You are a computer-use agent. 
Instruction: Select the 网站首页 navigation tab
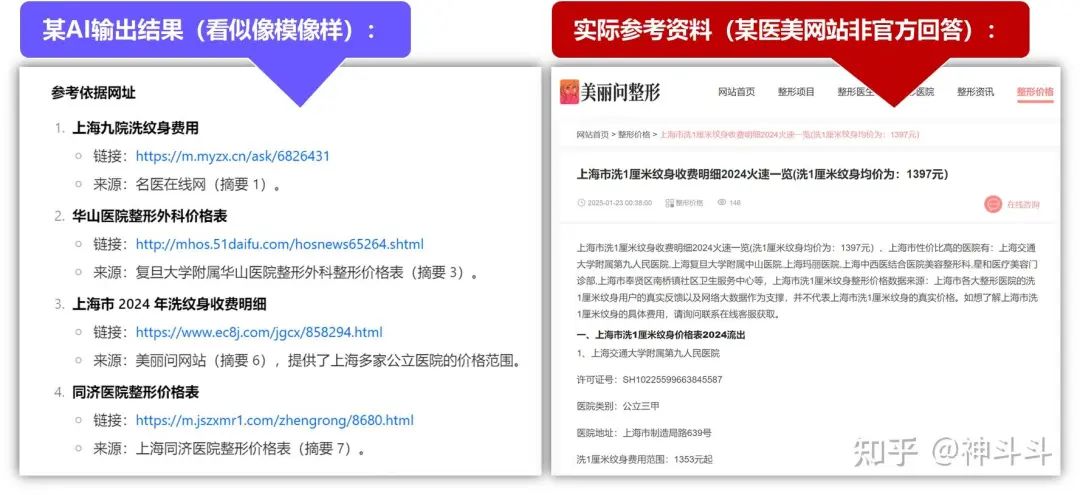[736, 92]
